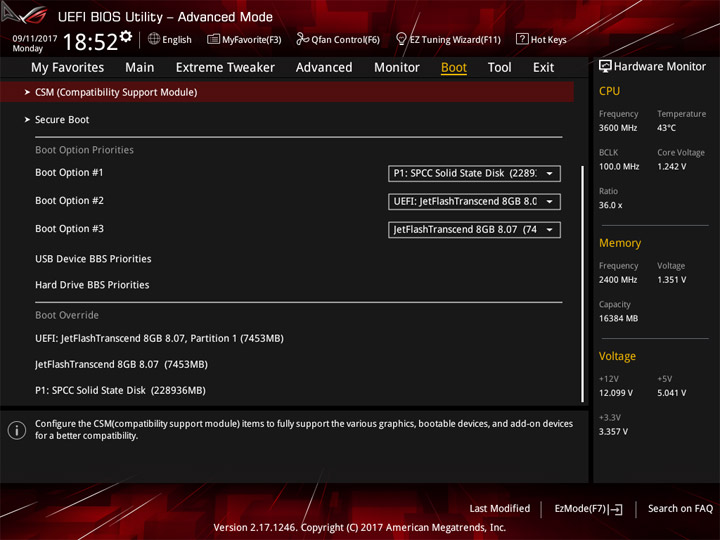Switch to the Monitor tab

pos(397,68)
